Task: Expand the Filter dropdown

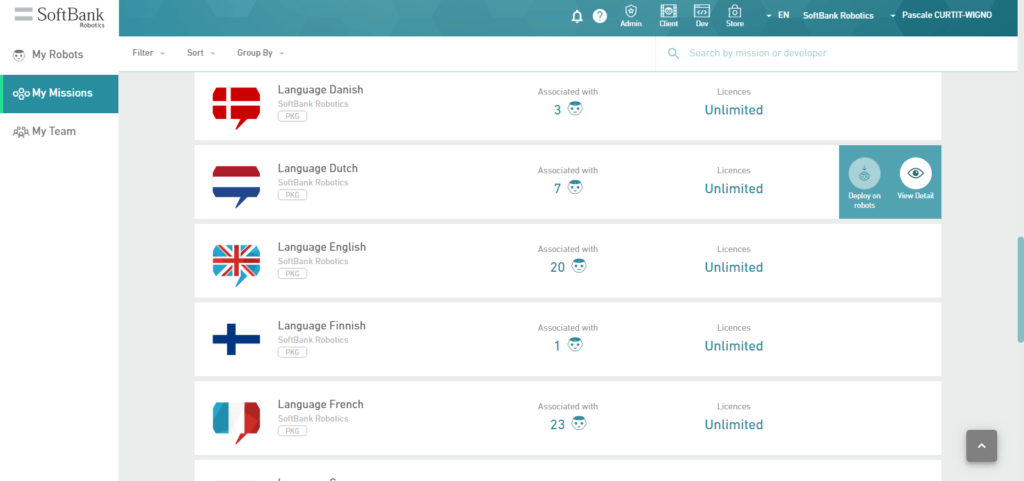Action: tap(148, 53)
